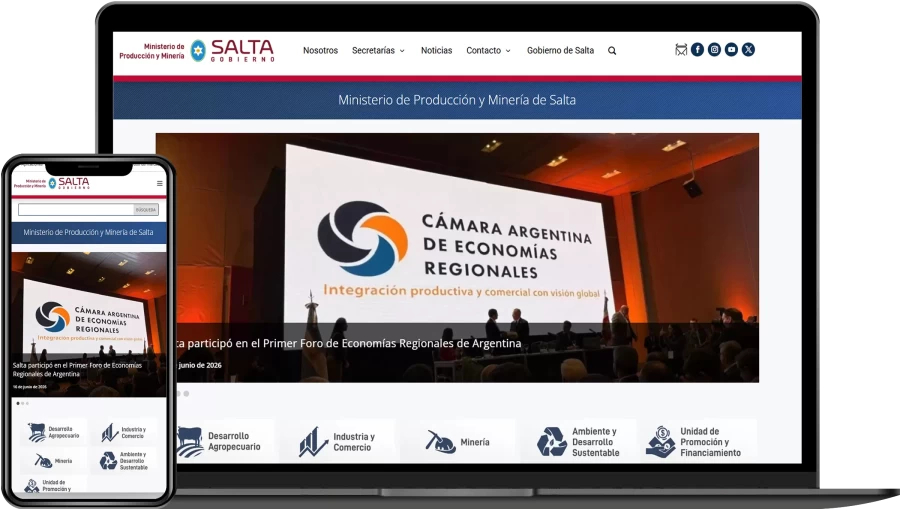The image size is (900, 509).
Task: Tap the Desarrollo Agropecuario label on phone
Action: coord(64,432)
